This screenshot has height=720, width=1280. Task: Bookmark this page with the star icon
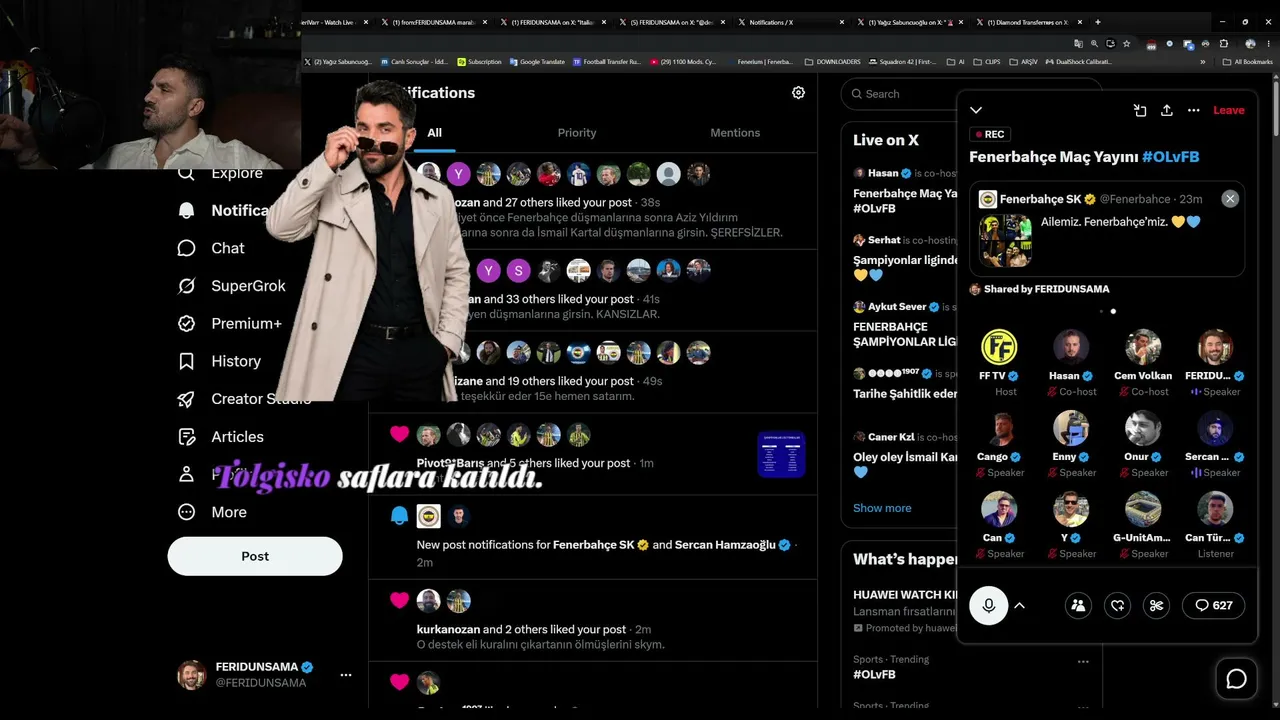pyautogui.click(x=1126, y=44)
